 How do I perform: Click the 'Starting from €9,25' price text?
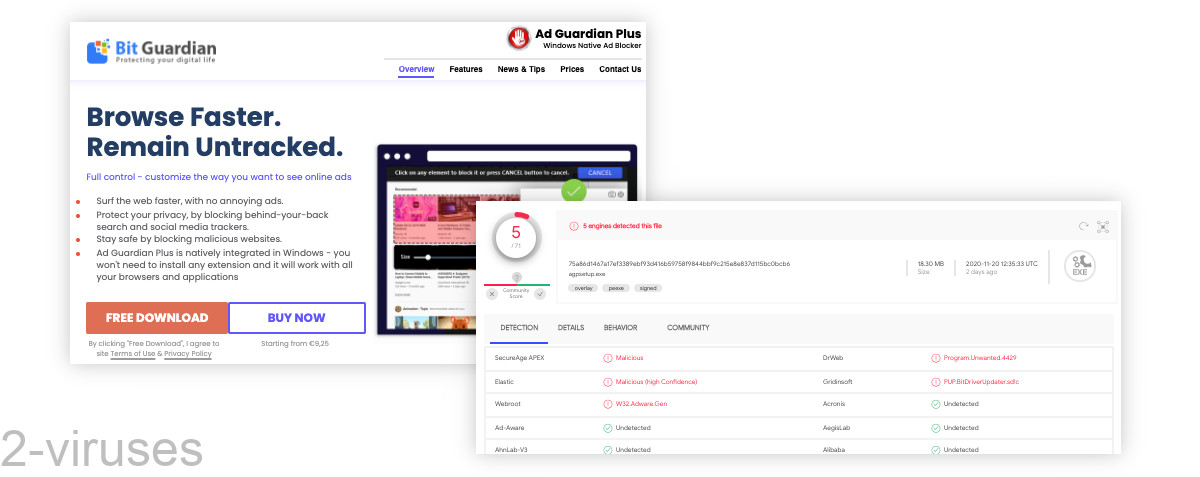click(x=295, y=343)
